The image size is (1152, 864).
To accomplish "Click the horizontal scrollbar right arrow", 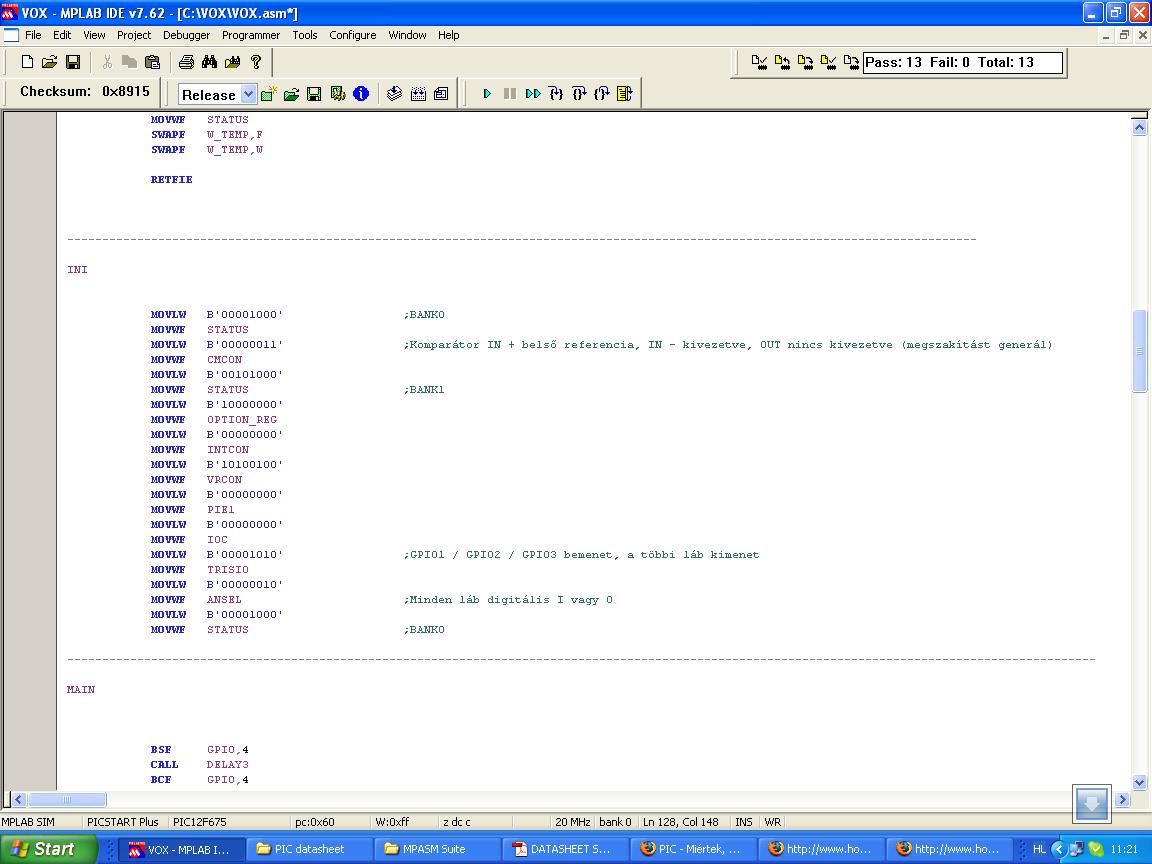I will [x=1122, y=799].
